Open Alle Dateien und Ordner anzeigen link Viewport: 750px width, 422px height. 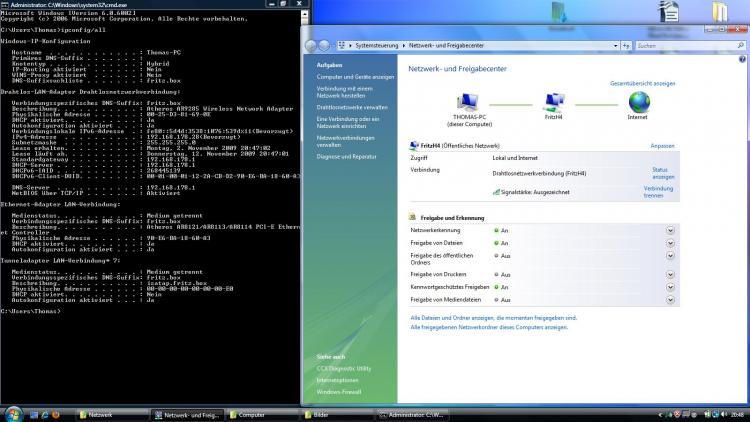[494, 318]
